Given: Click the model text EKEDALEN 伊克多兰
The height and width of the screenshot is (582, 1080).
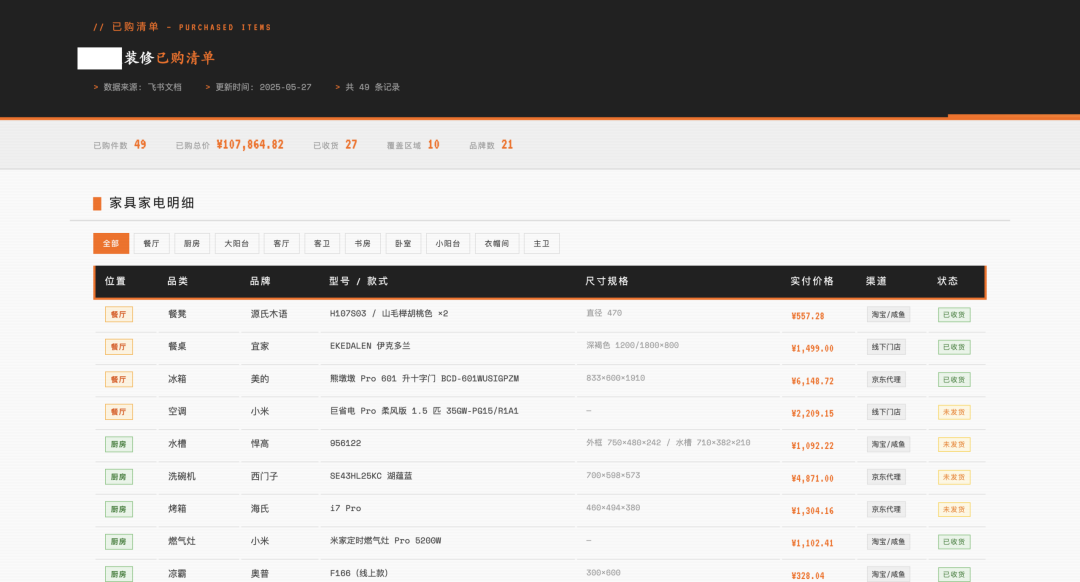Looking at the screenshot, I should (x=370, y=346).
